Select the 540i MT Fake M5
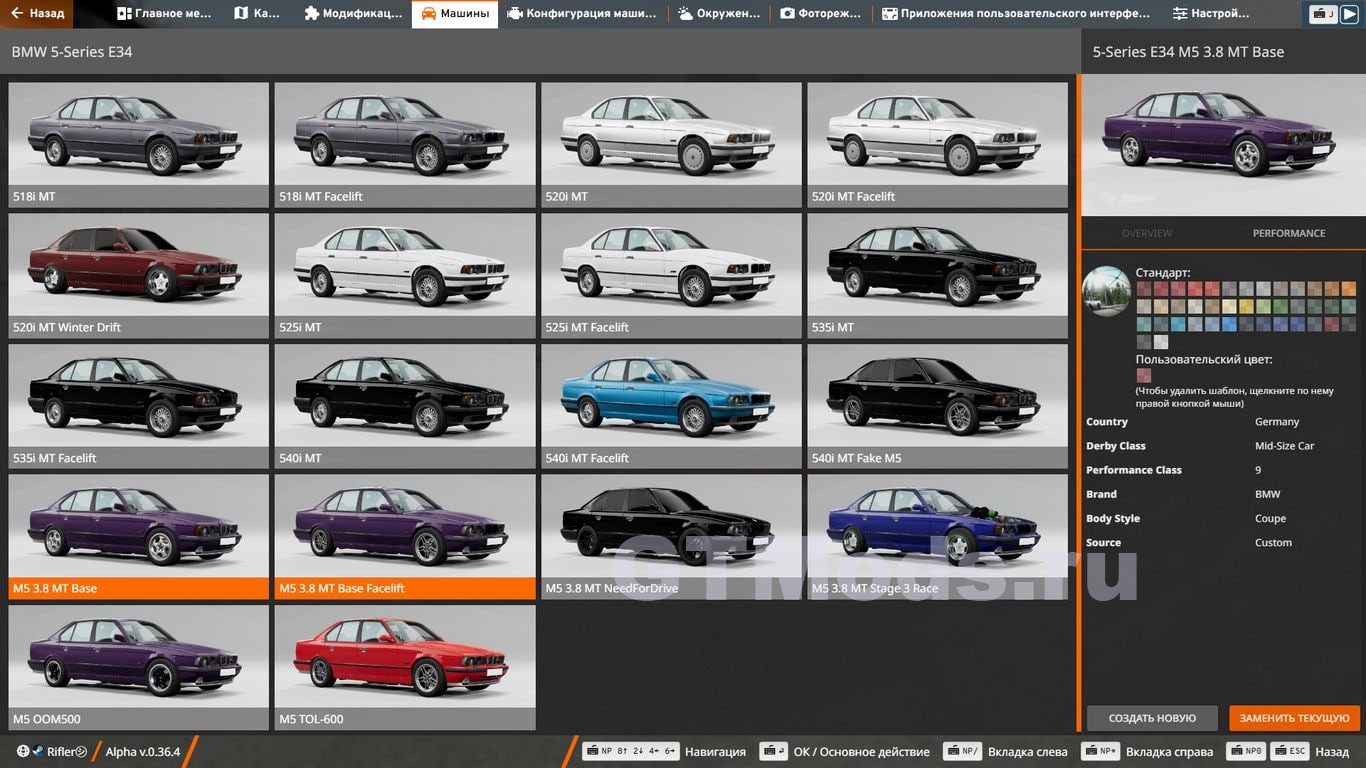The image size is (1366, 768). coord(938,406)
